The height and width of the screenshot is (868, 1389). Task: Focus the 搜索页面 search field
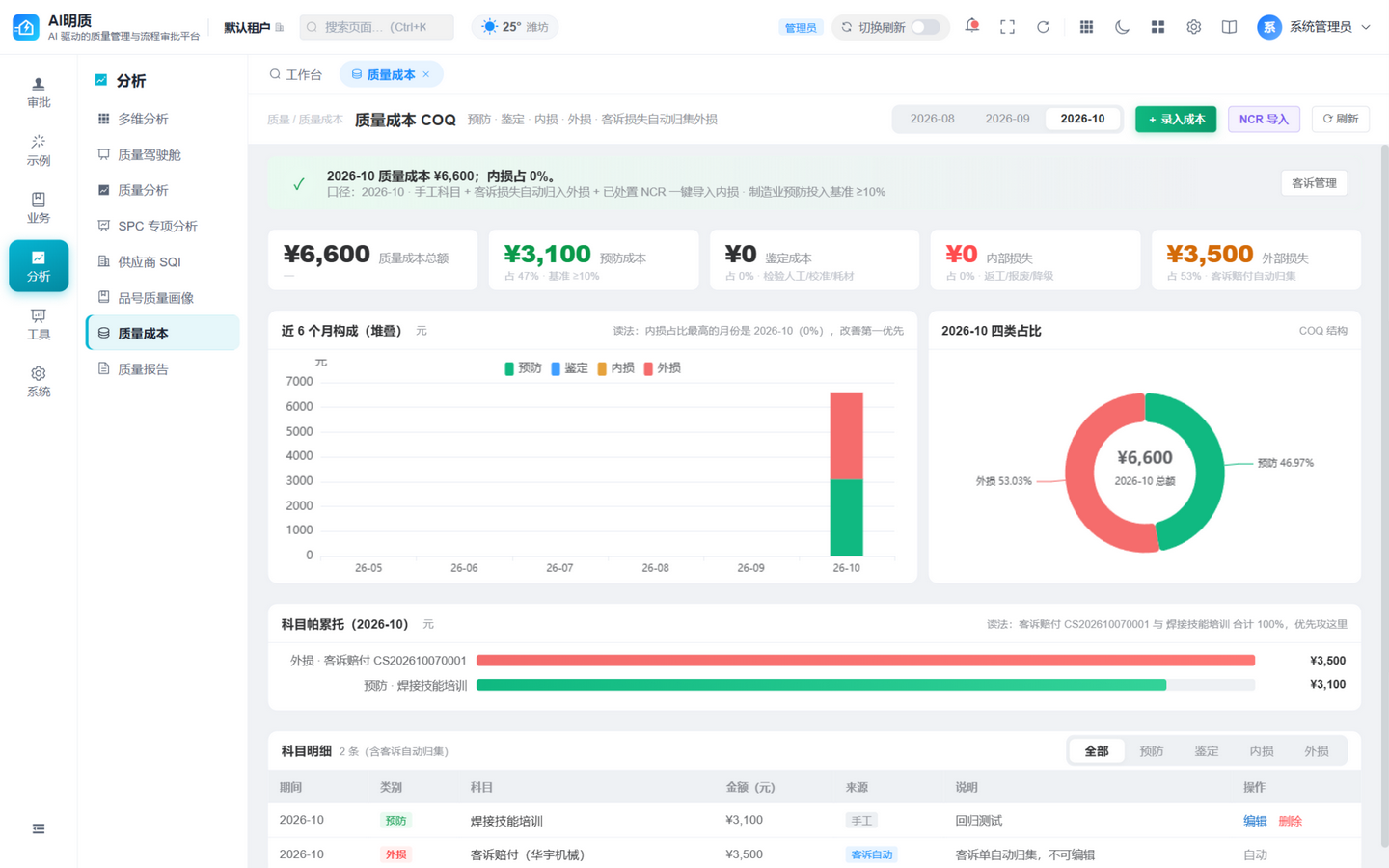[376, 27]
